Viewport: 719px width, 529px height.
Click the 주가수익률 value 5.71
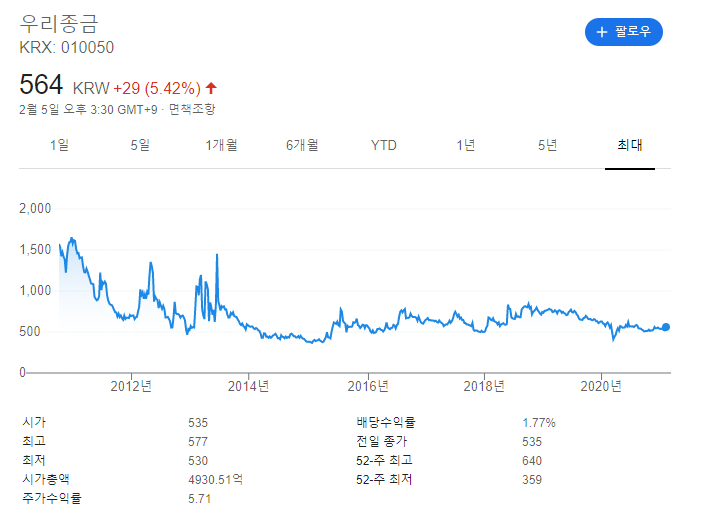point(199,498)
